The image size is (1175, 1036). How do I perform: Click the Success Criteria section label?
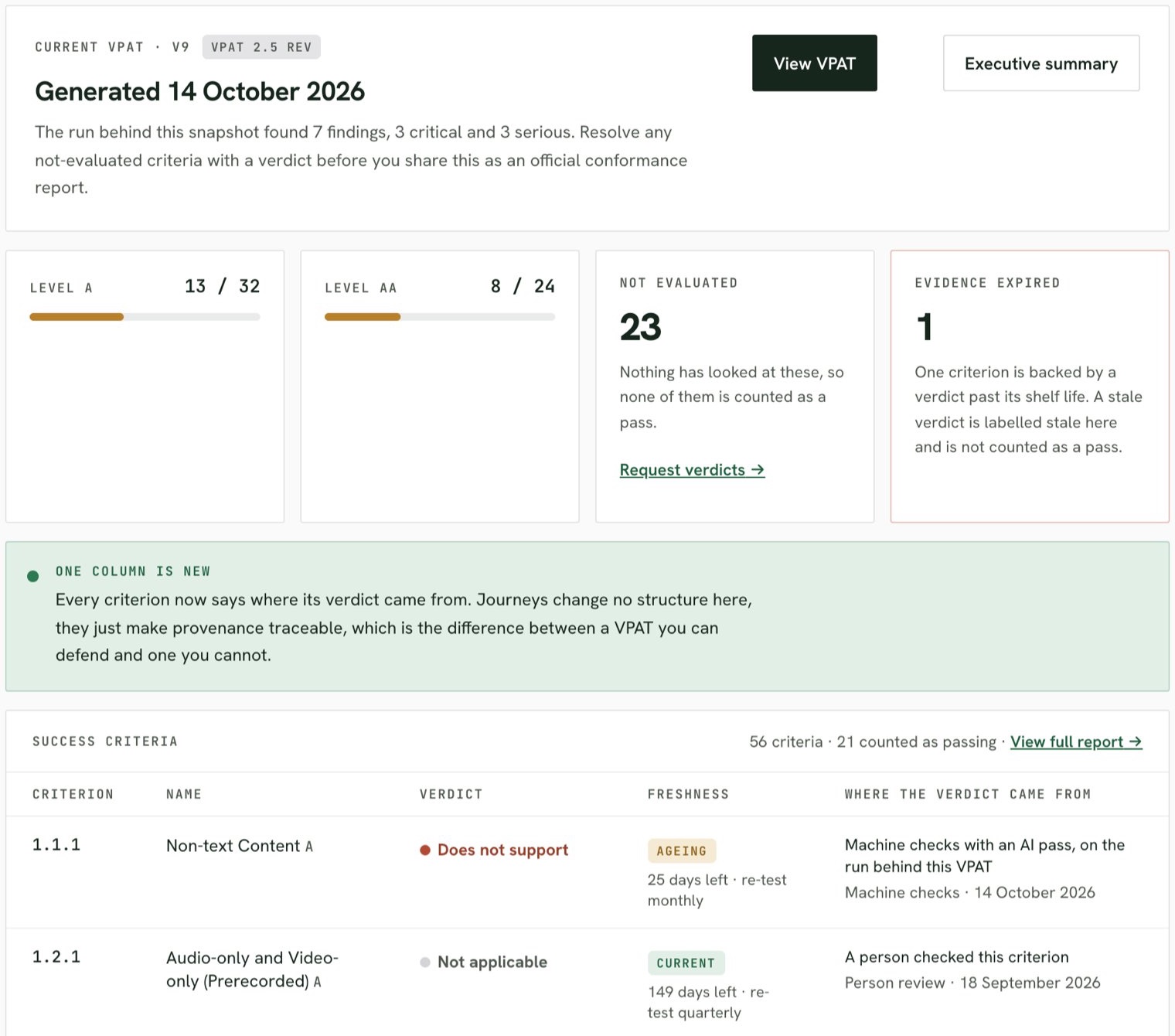pyautogui.click(x=105, y=741)
